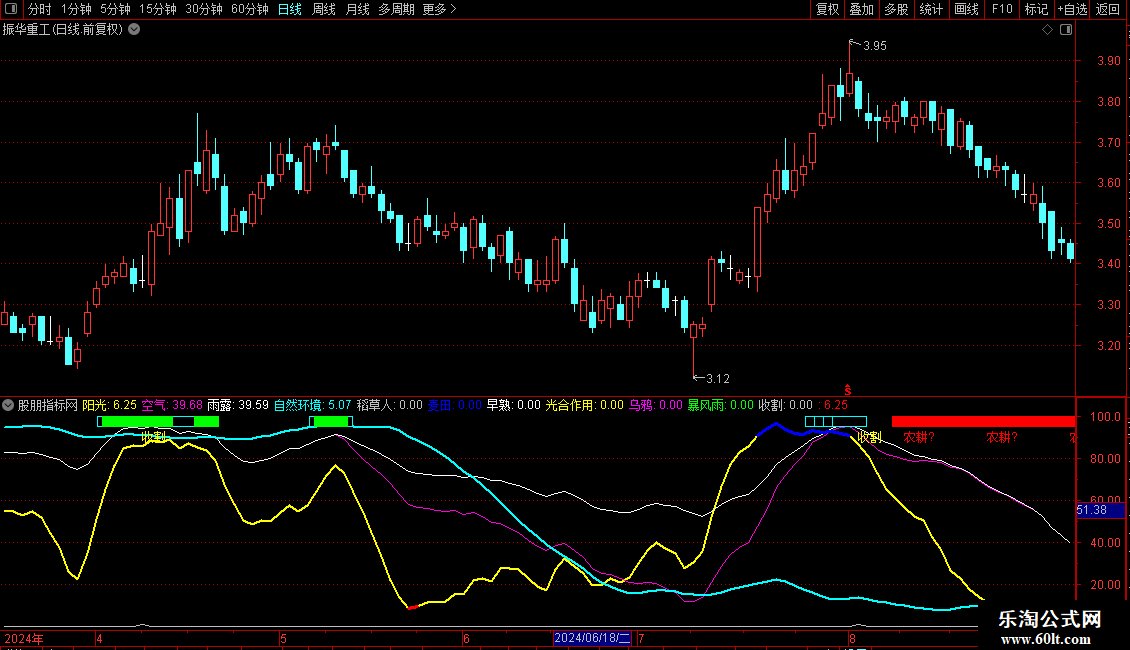The image size is (1130, 650).
Task: Click the 返回 back button
Action: (x=1108, y=10)
